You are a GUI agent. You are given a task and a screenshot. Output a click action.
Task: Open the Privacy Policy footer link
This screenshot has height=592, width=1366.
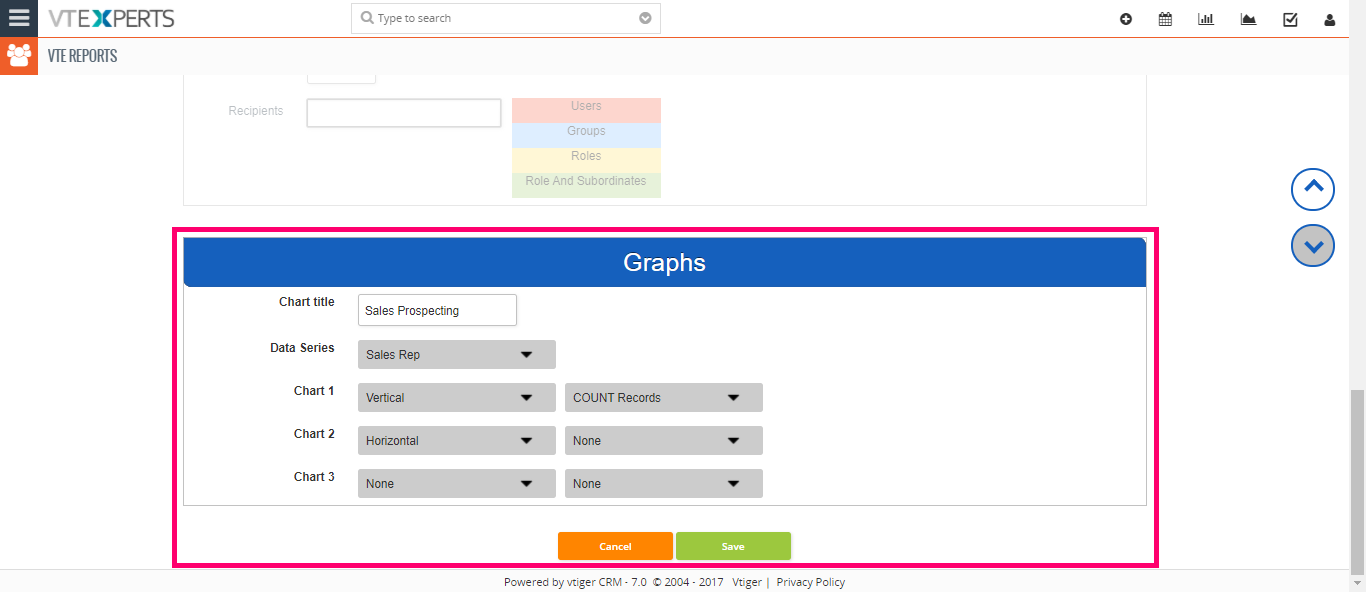tap(811, 582)
